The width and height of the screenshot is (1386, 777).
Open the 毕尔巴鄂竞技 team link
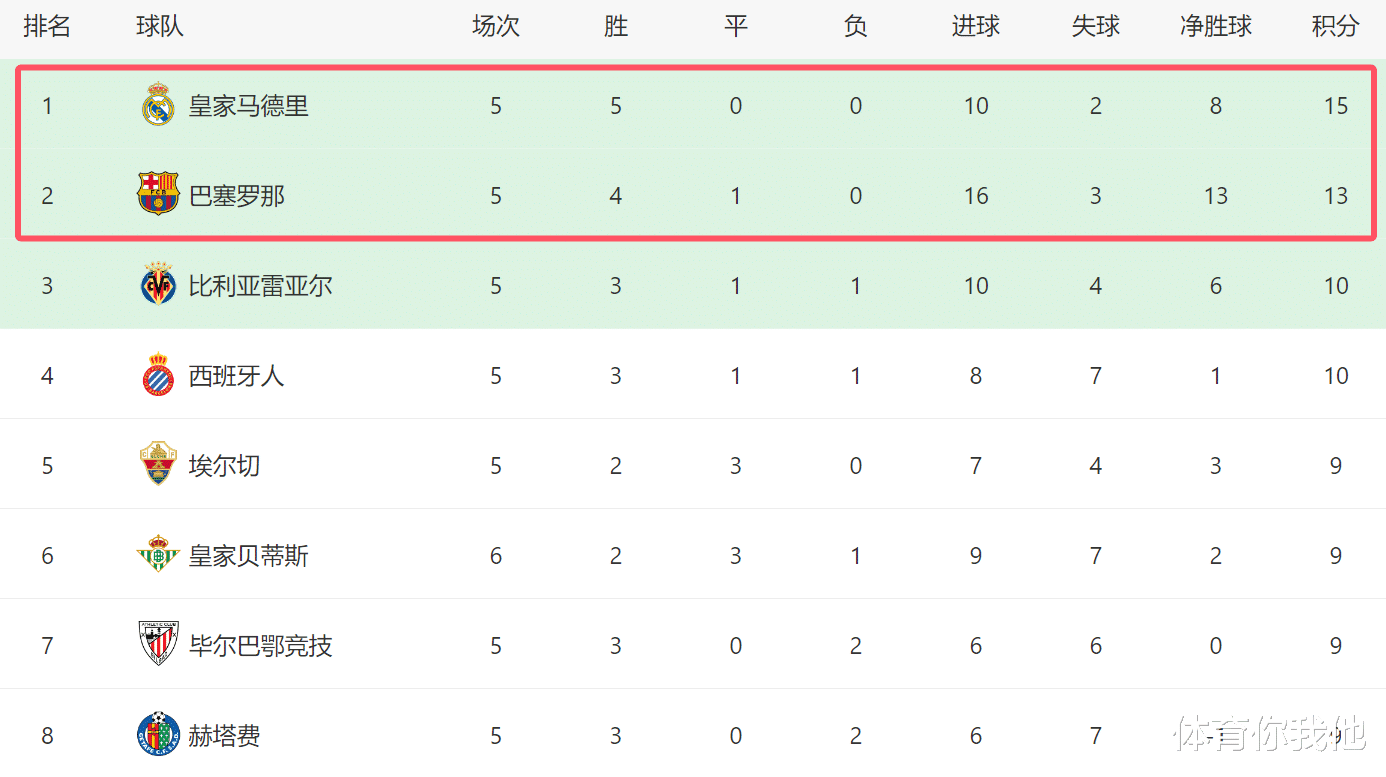coord(261,646)
